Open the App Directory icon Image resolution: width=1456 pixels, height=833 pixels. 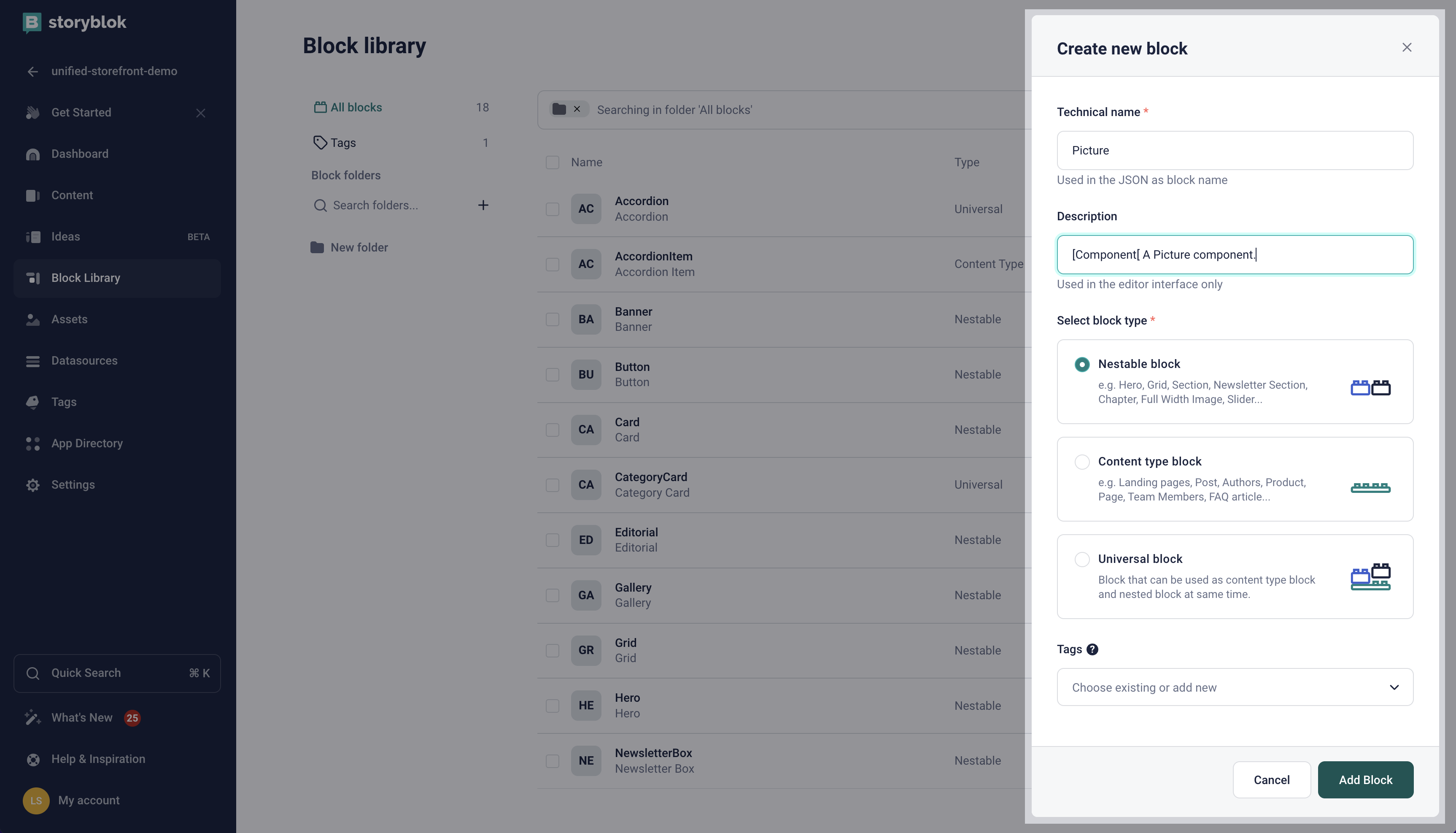coord(32,444)
